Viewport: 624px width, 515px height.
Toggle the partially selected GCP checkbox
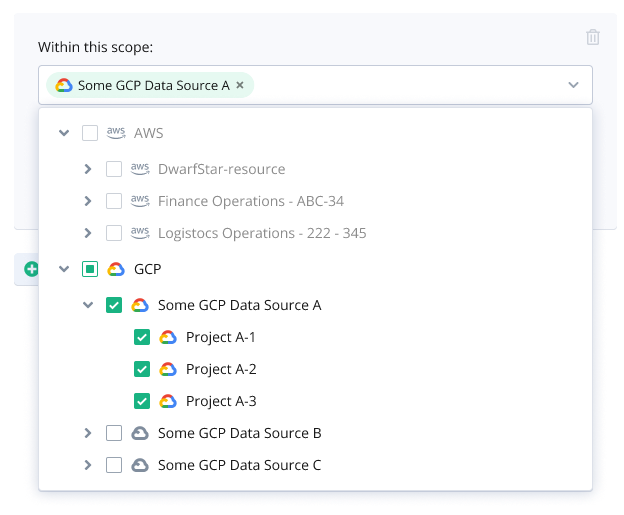(x=90, y=269)
